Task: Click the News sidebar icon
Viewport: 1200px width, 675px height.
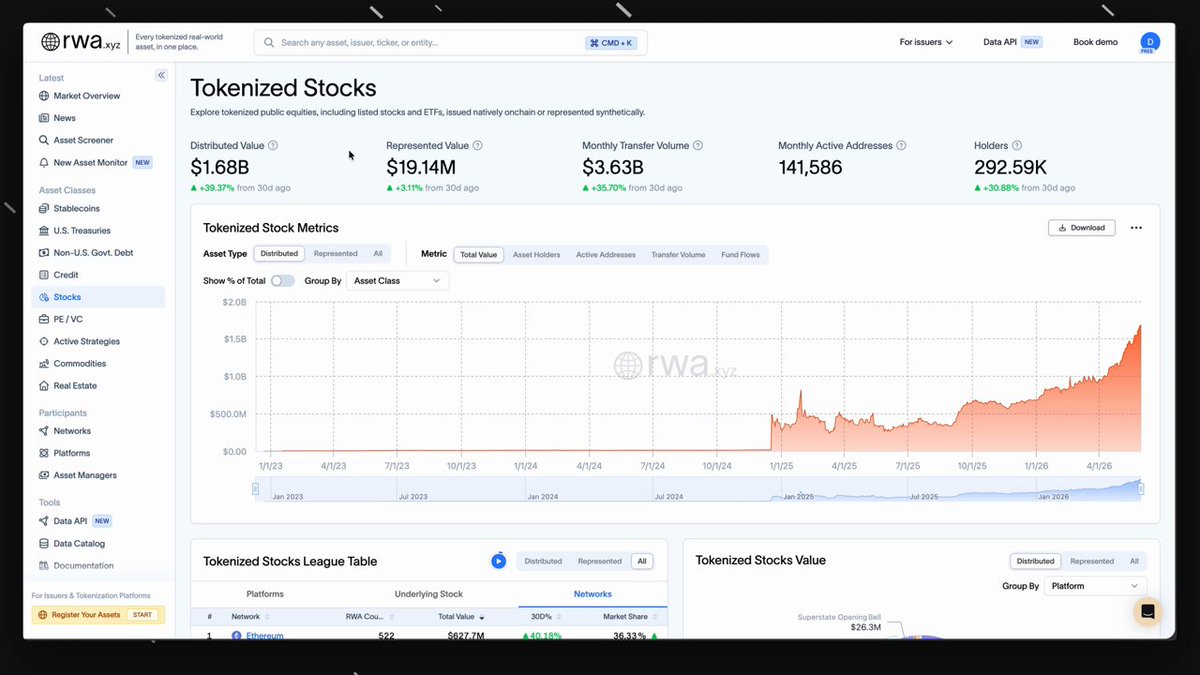Action: click(44, 118)
